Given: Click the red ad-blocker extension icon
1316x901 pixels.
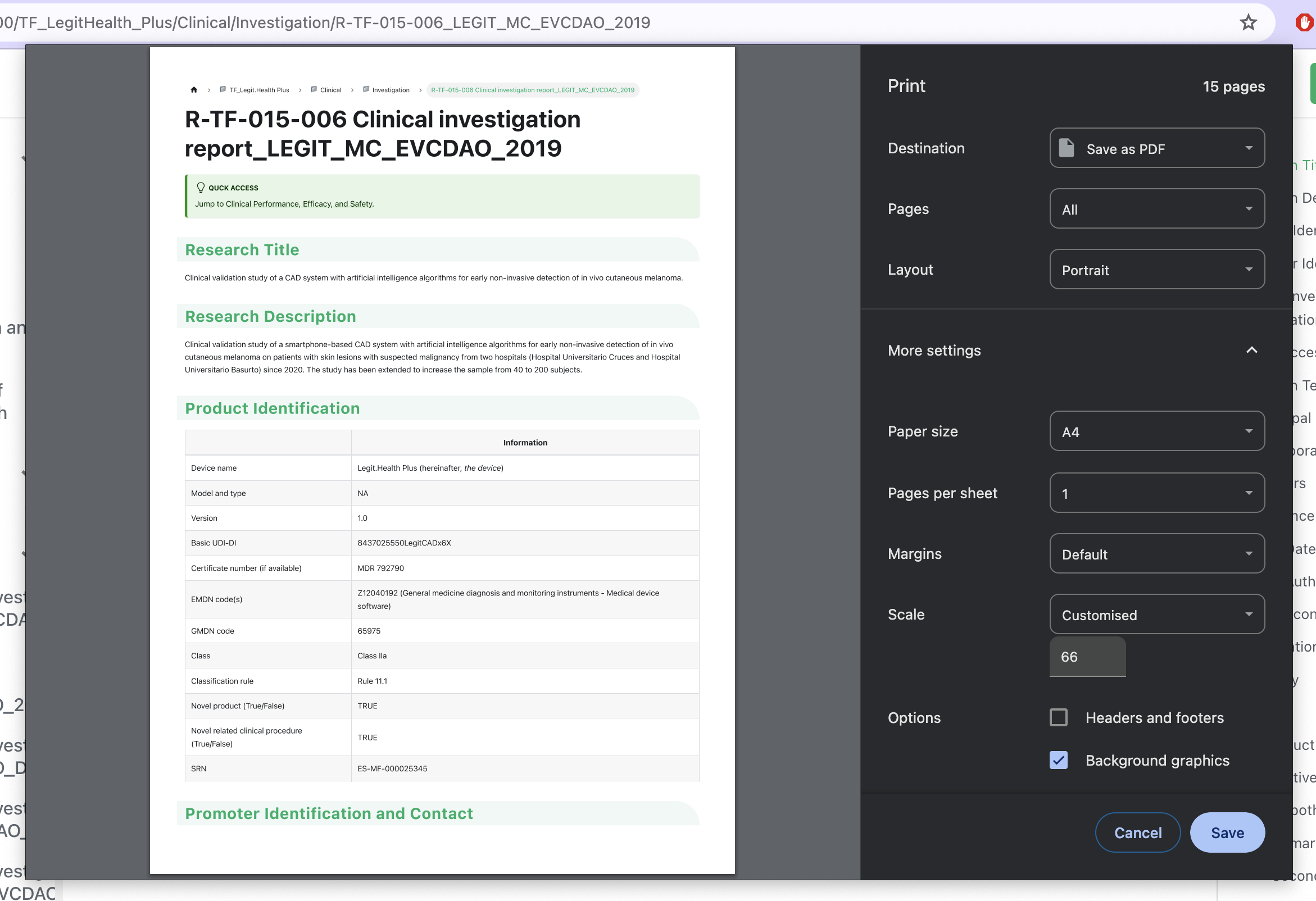Looking at the screenshot, I should tap(1304, 22).
